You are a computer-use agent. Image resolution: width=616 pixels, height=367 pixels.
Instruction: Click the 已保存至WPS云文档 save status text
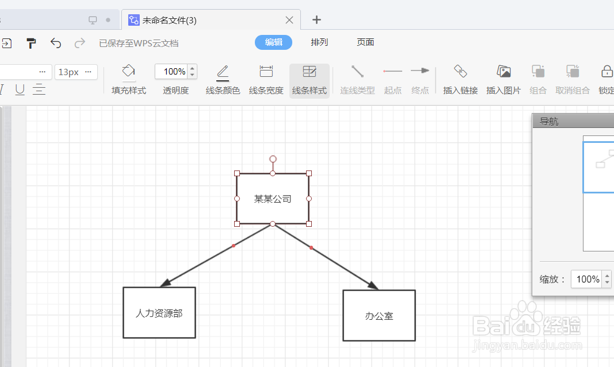(x=139, y=43)
